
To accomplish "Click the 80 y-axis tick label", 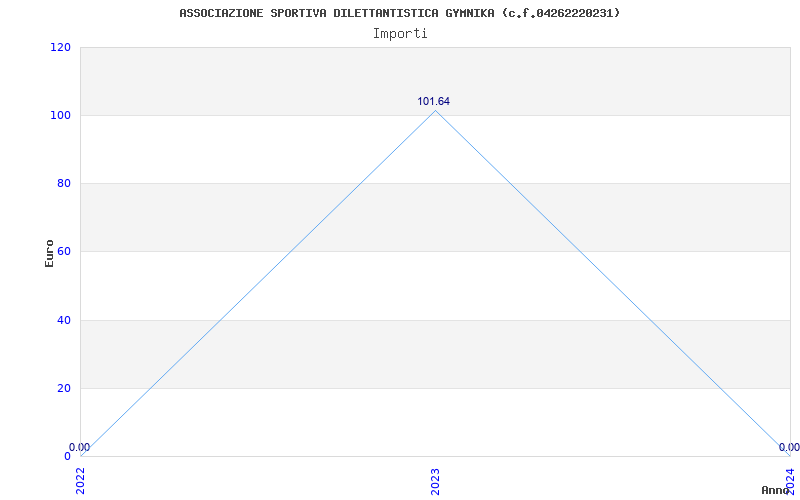I will tap(63, 183).
